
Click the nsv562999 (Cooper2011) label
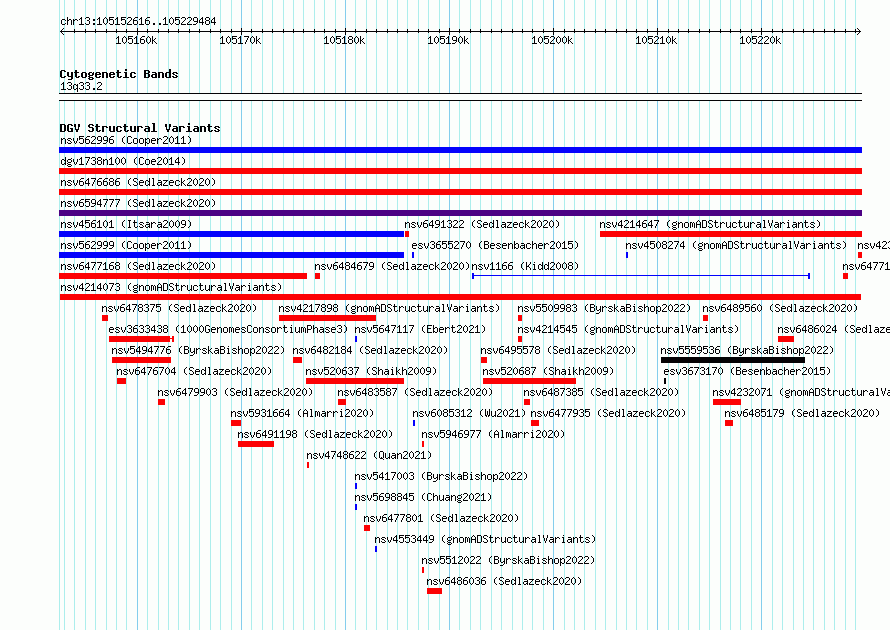(126, 245)
